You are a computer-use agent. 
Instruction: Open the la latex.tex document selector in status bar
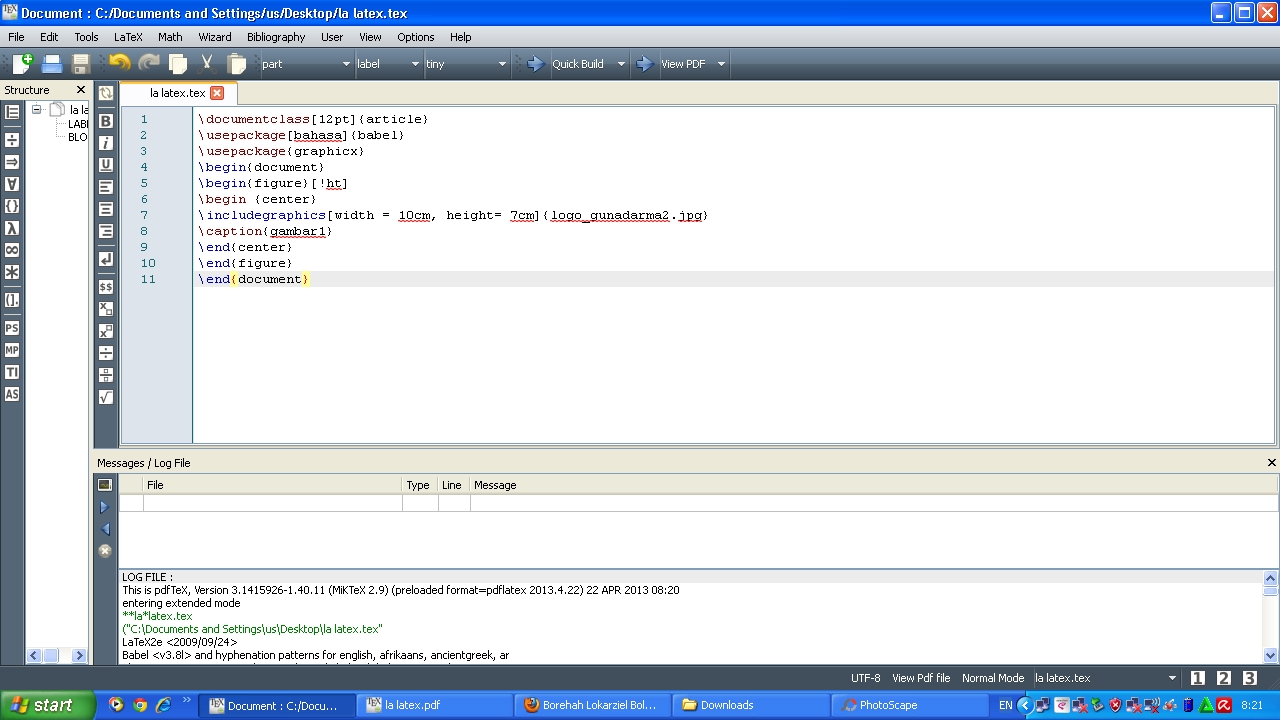1107,678
